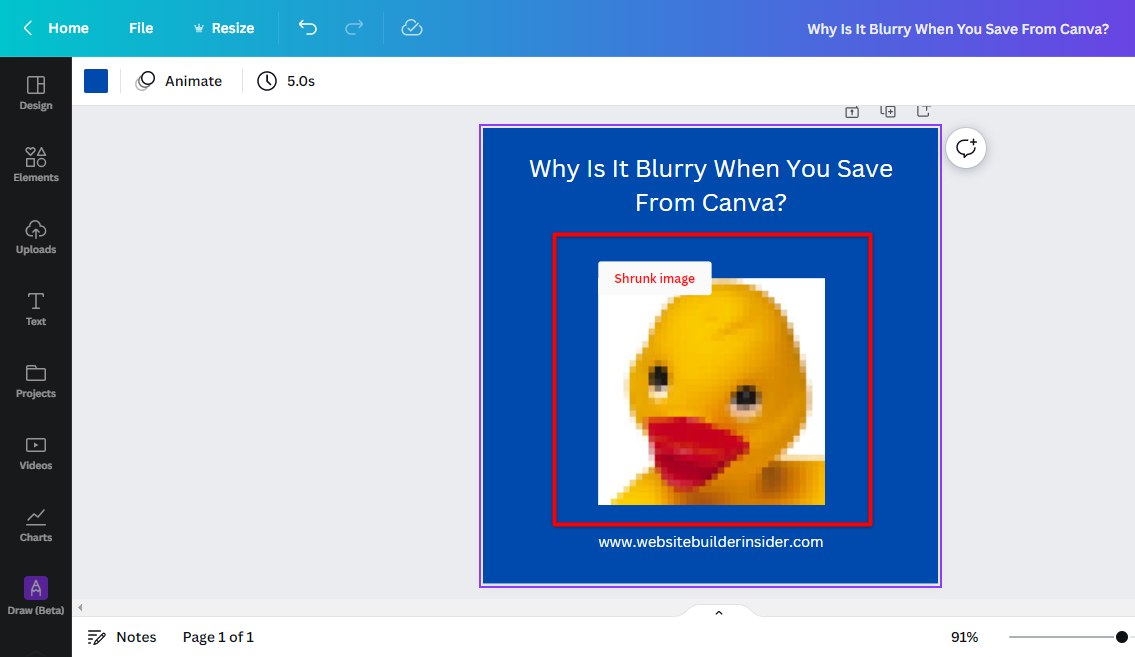Click the cloud save status icon
The width and height of the screenshot is (1135, 657).
pyautogui.click(x=412, y=28)
